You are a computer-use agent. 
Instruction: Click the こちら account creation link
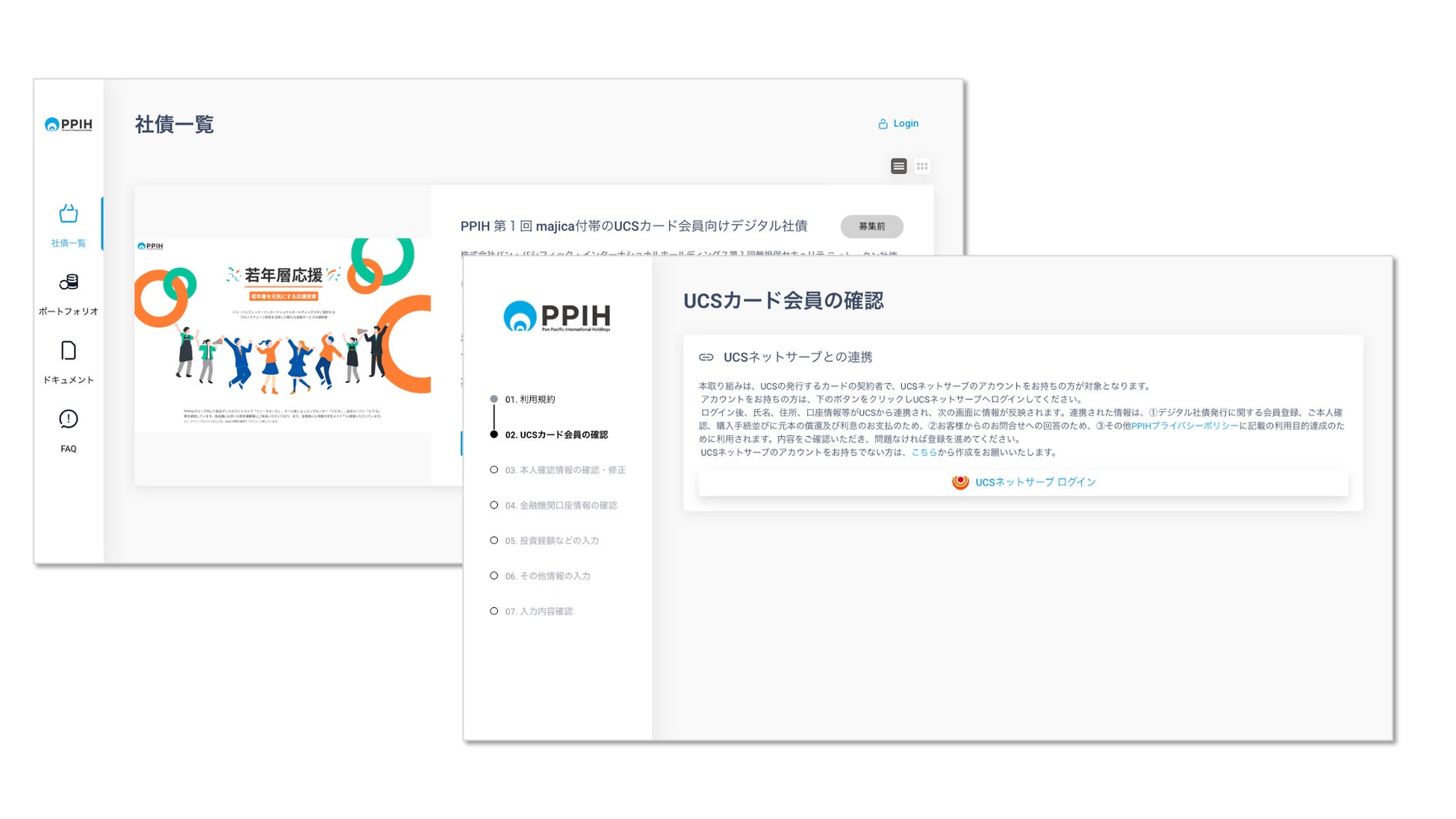point(924,452)
